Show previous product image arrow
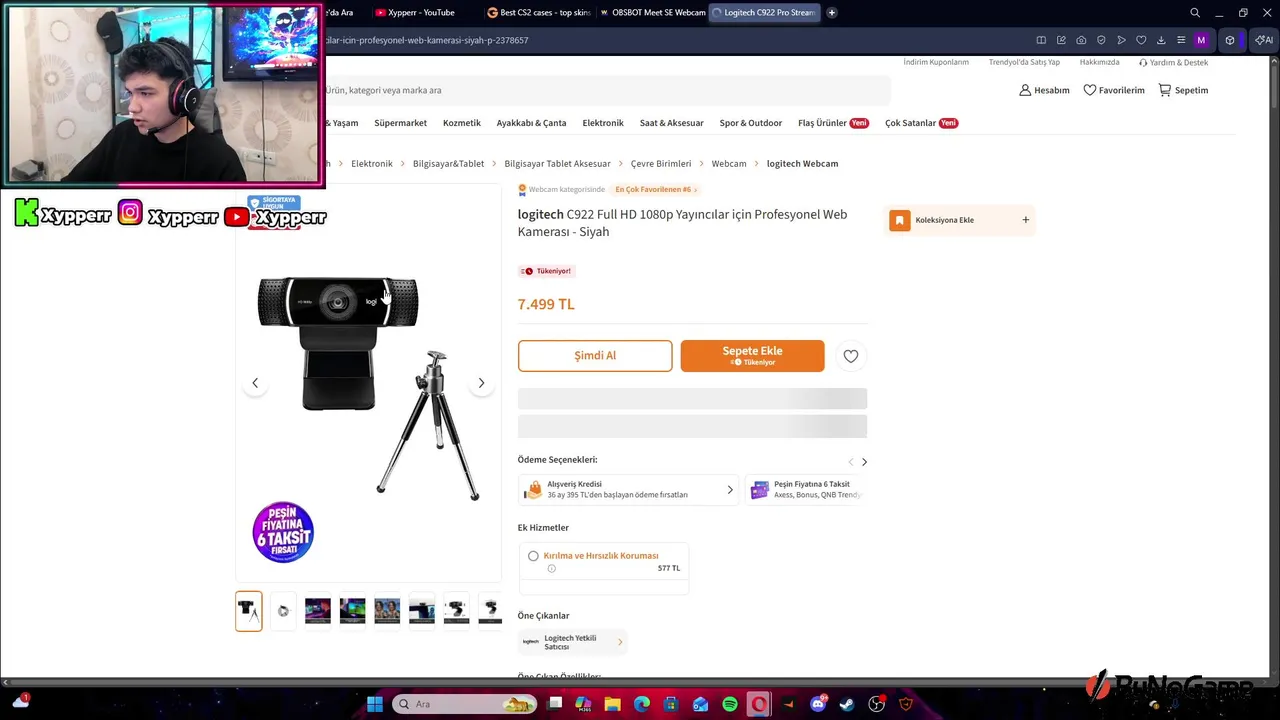Viewport: 1280px width, 720px height. pos(255,383)
